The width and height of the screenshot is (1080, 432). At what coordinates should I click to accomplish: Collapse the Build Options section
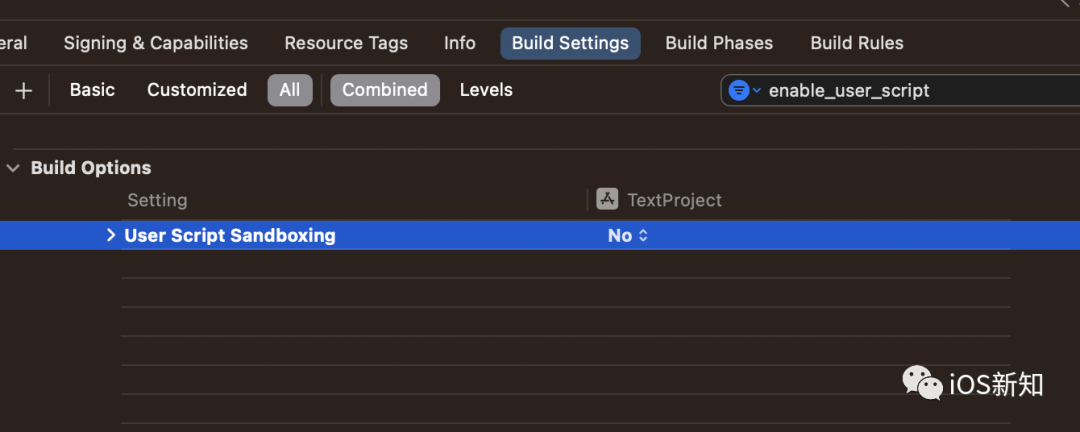click(x=13, y=168)
